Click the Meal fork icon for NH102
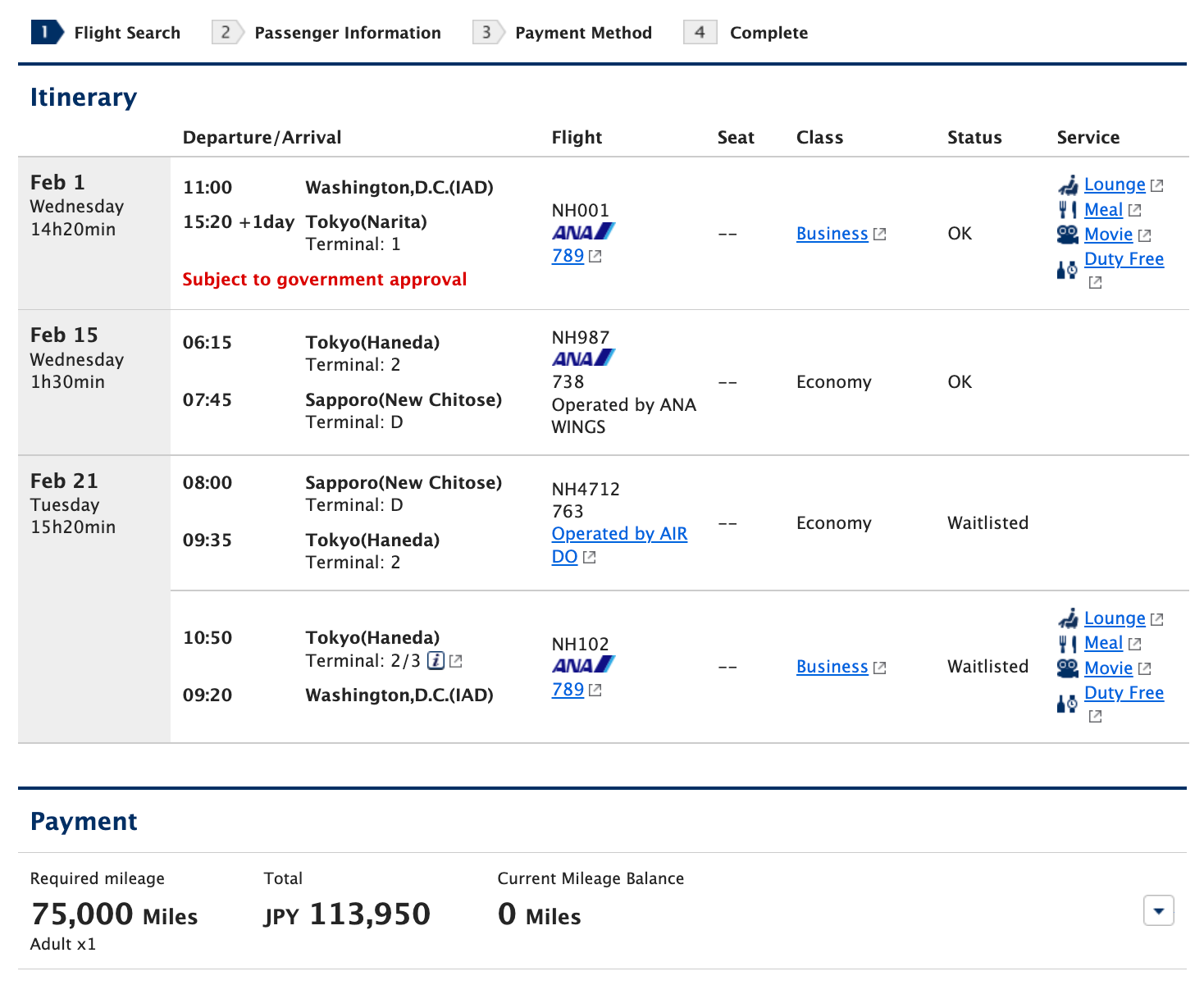 1067,644
